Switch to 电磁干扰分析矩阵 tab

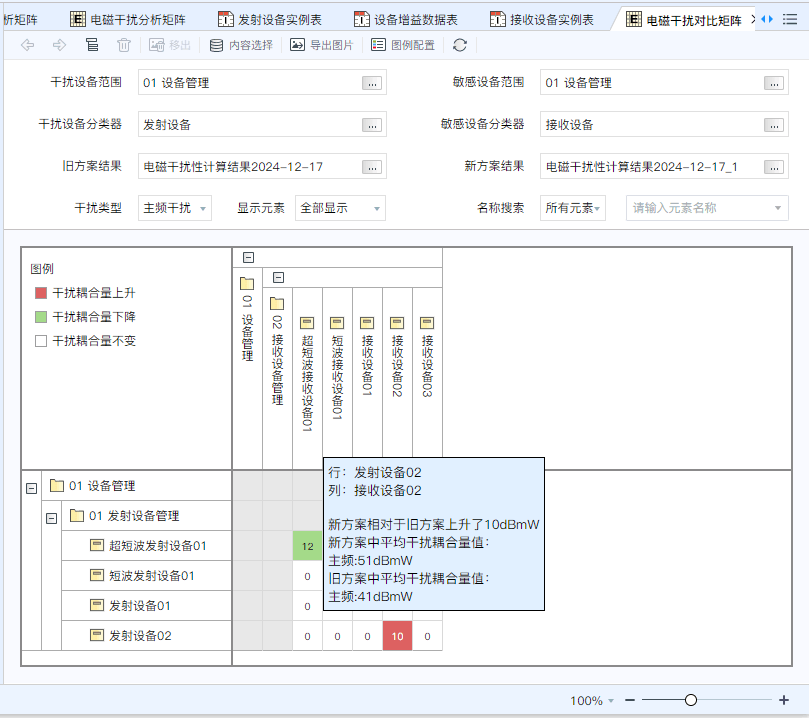(x=128, y=20)
